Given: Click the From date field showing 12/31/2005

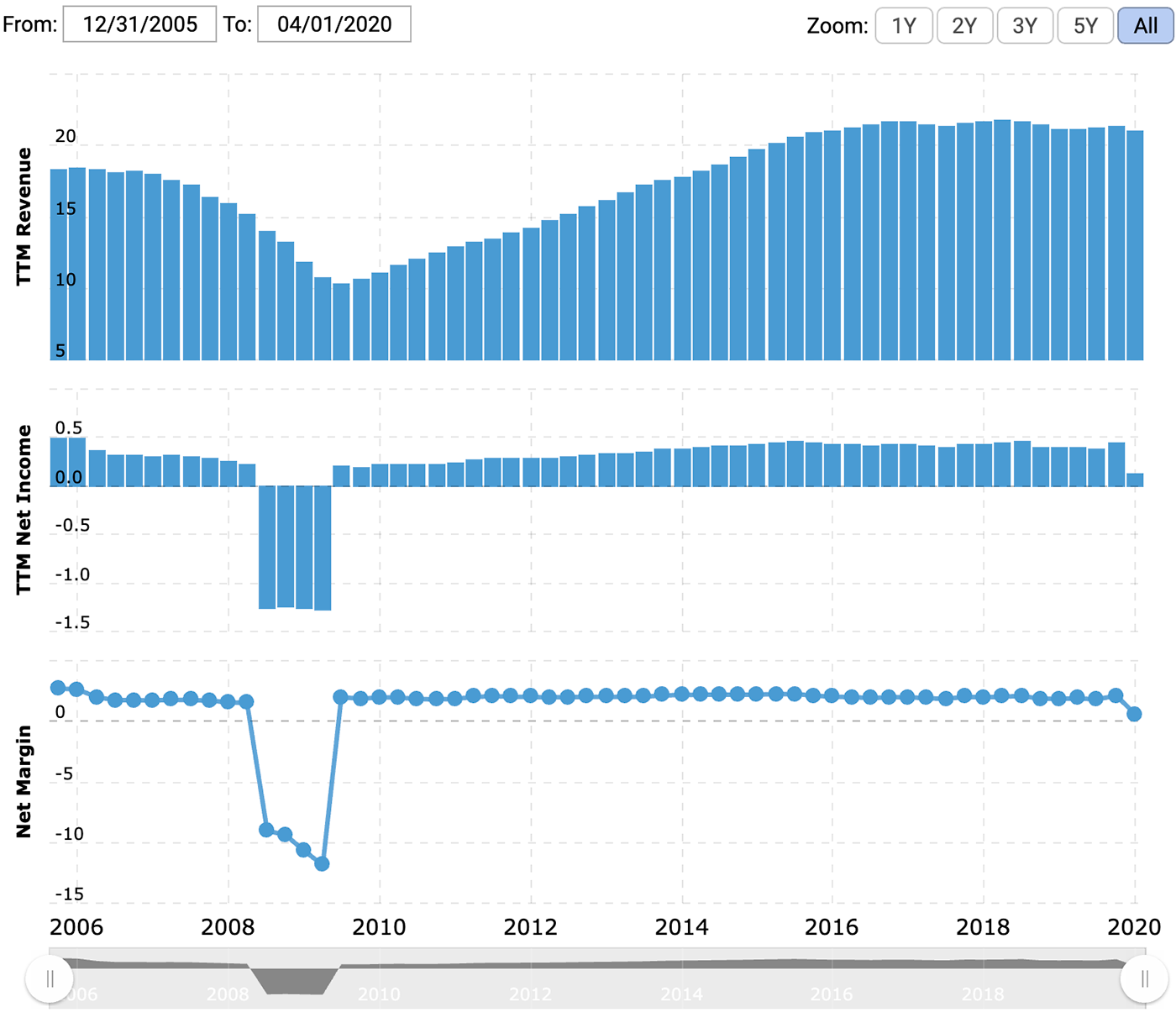Looking at the screenshot, I should tap(139, 24).
